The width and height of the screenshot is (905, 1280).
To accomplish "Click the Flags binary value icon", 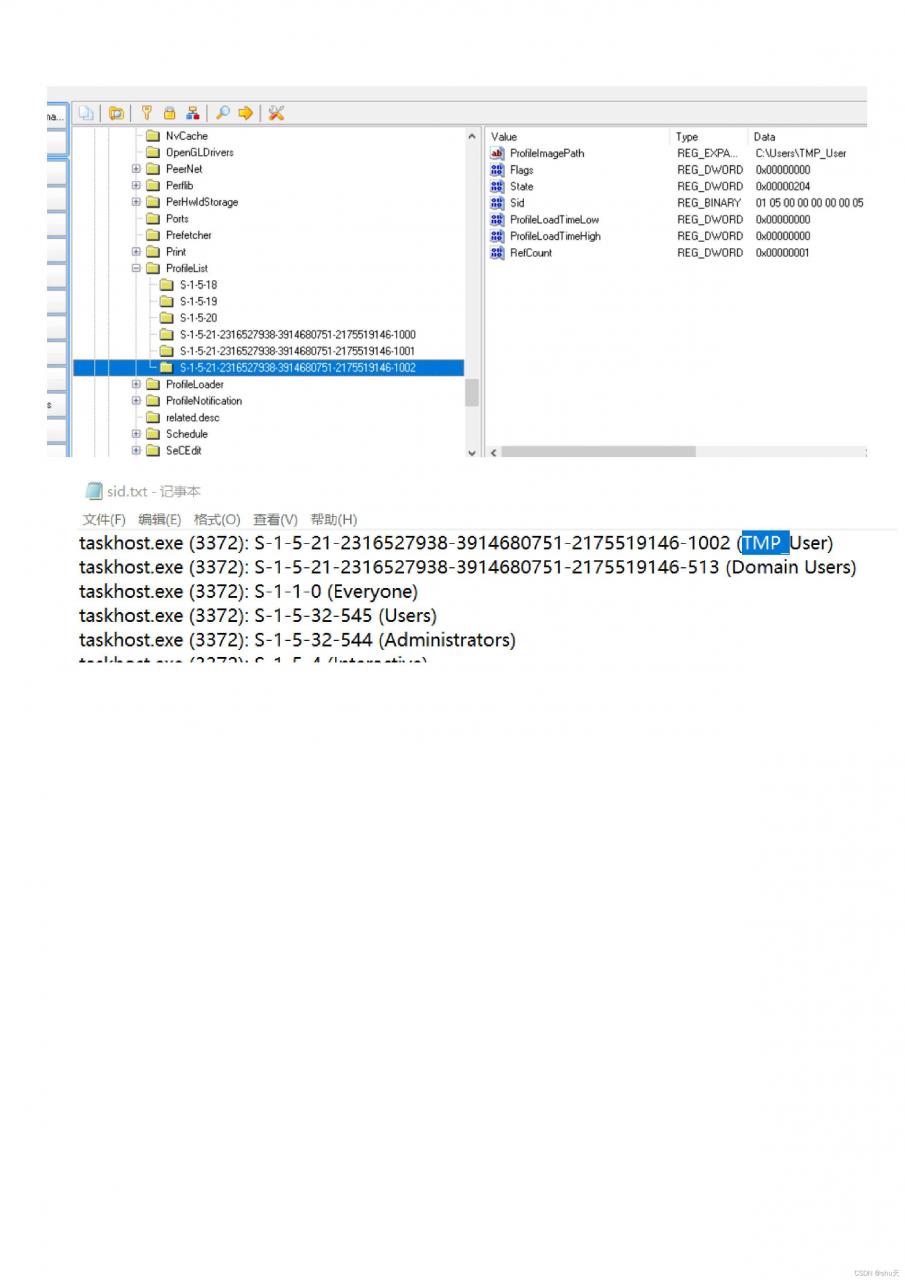I will click(x=497, y=170).
